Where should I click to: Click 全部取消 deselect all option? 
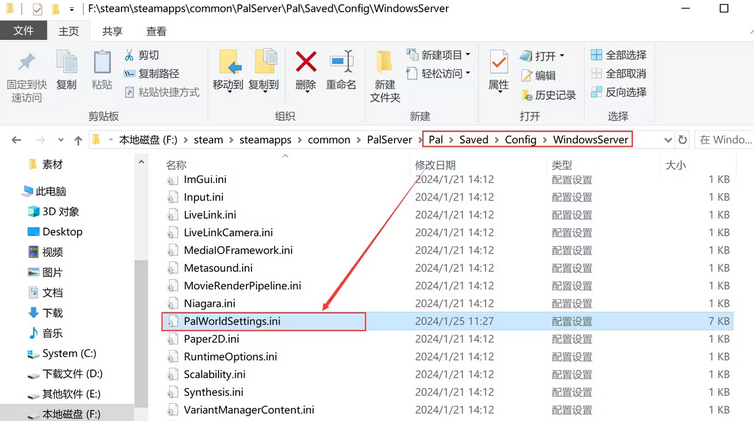point(618,74)
